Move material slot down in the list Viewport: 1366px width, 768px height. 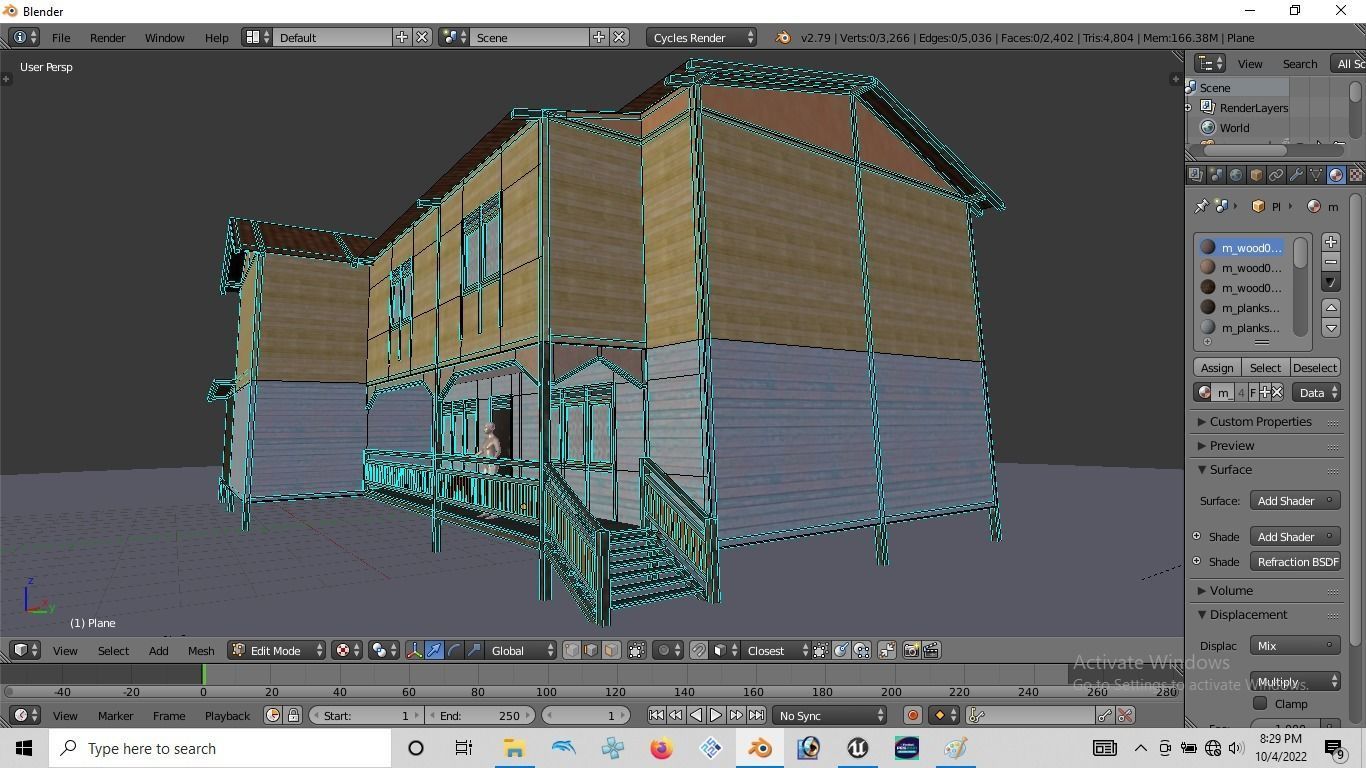tap(1331, 327)
